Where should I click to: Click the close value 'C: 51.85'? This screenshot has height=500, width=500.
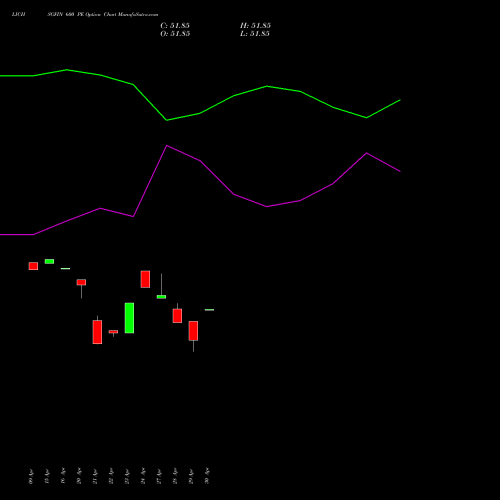coord(175,26)
